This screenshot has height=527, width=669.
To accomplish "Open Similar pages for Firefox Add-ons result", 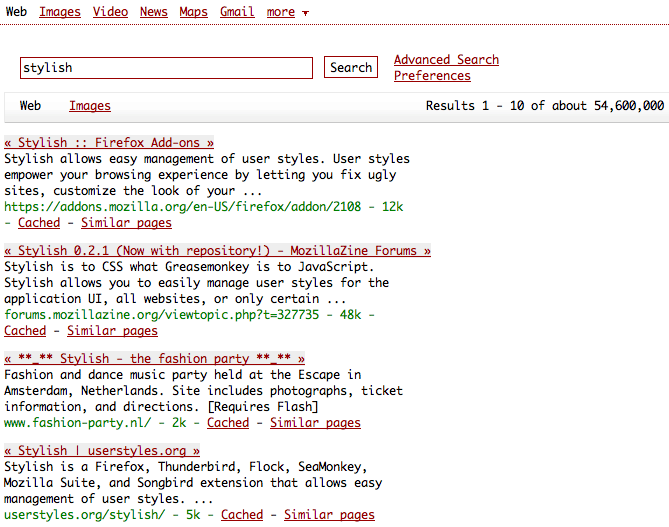I will pyautogui.click(x=126, y=223).
